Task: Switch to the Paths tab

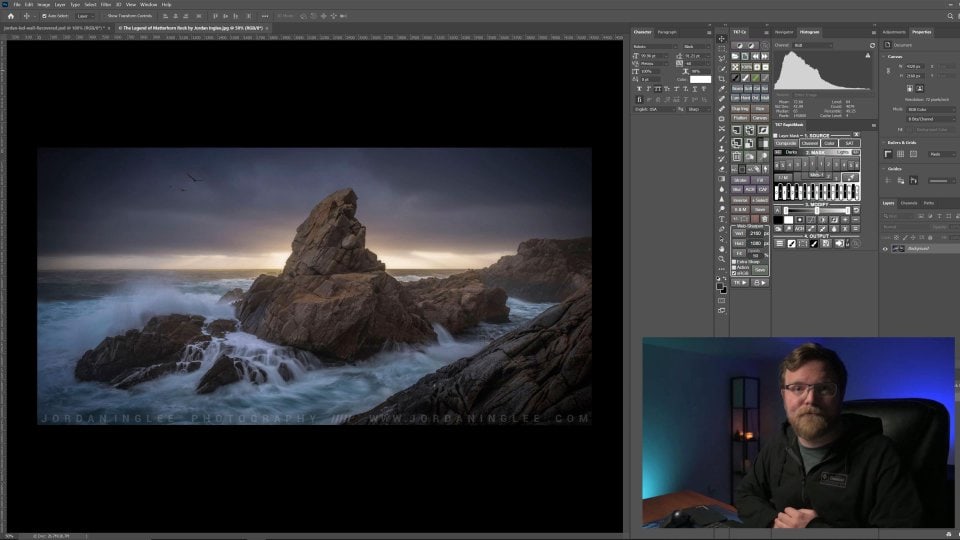Action: tap(929, 203)
